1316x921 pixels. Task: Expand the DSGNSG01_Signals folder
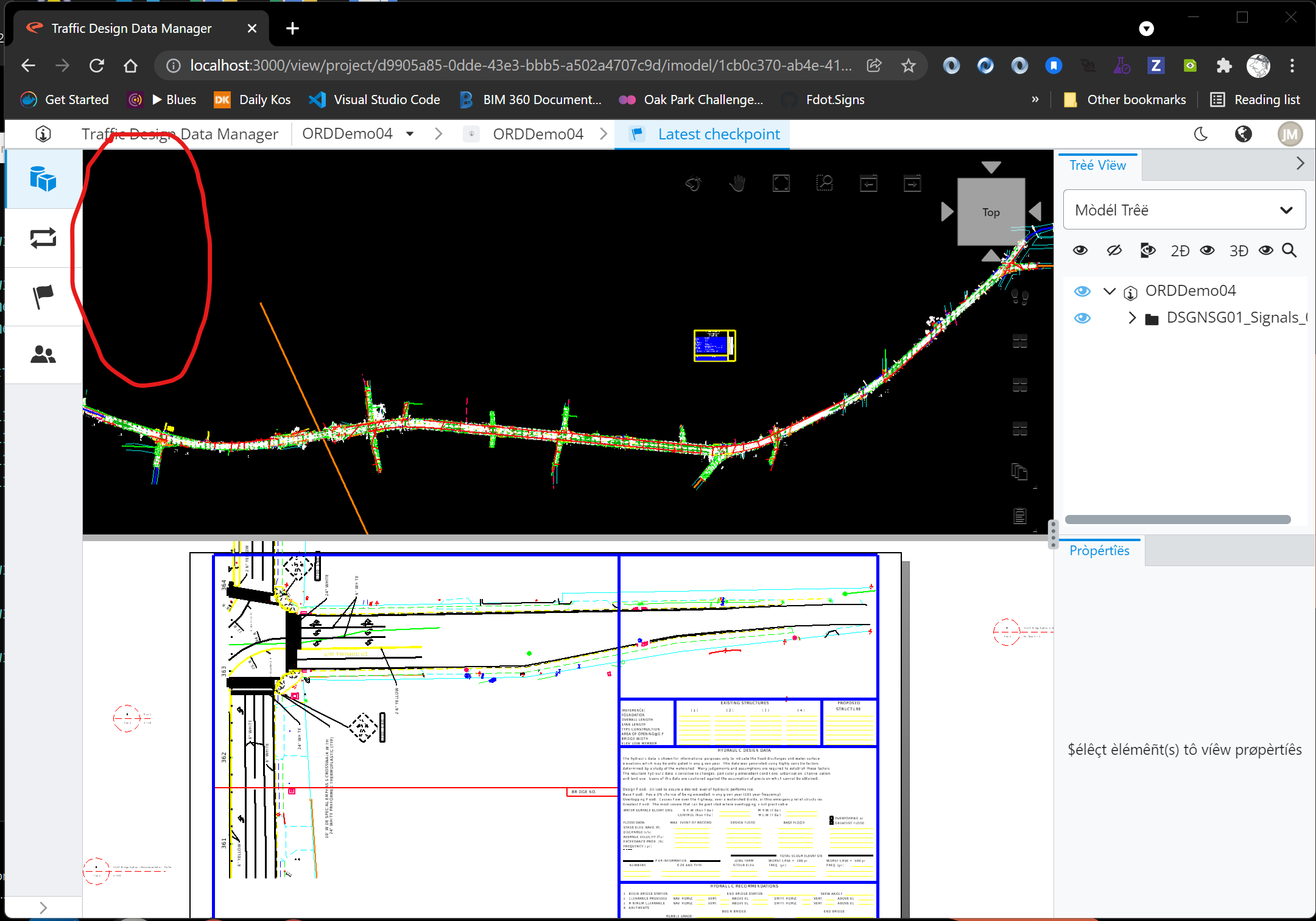1132,317
